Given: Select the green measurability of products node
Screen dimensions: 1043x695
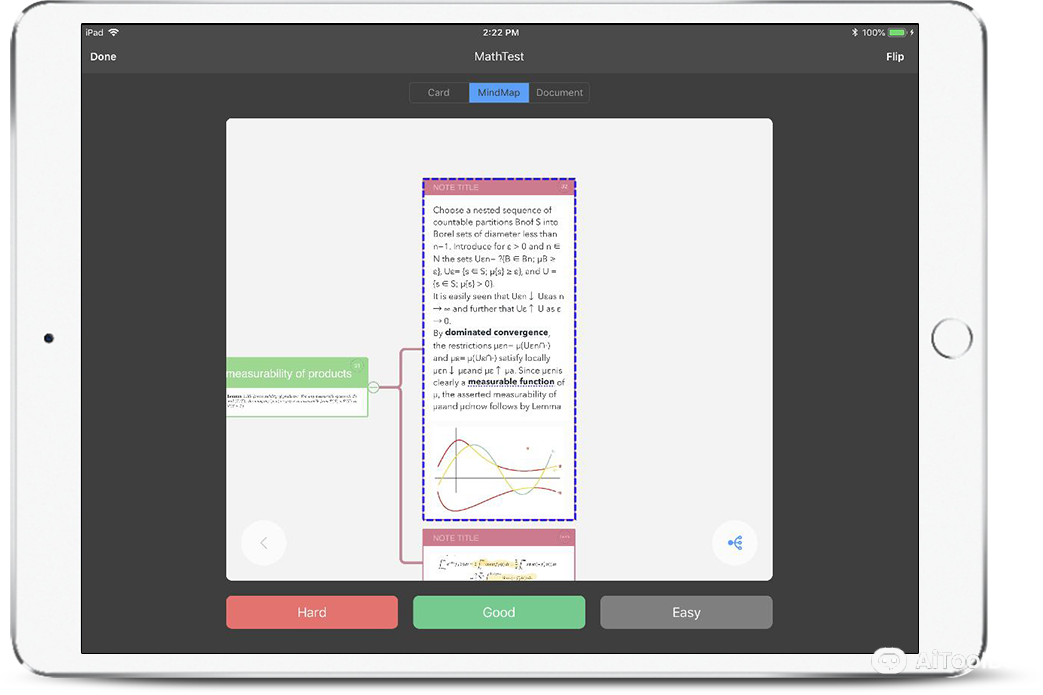Looking at the screenshot, I should pyautogui.click(x=290, y=374).
